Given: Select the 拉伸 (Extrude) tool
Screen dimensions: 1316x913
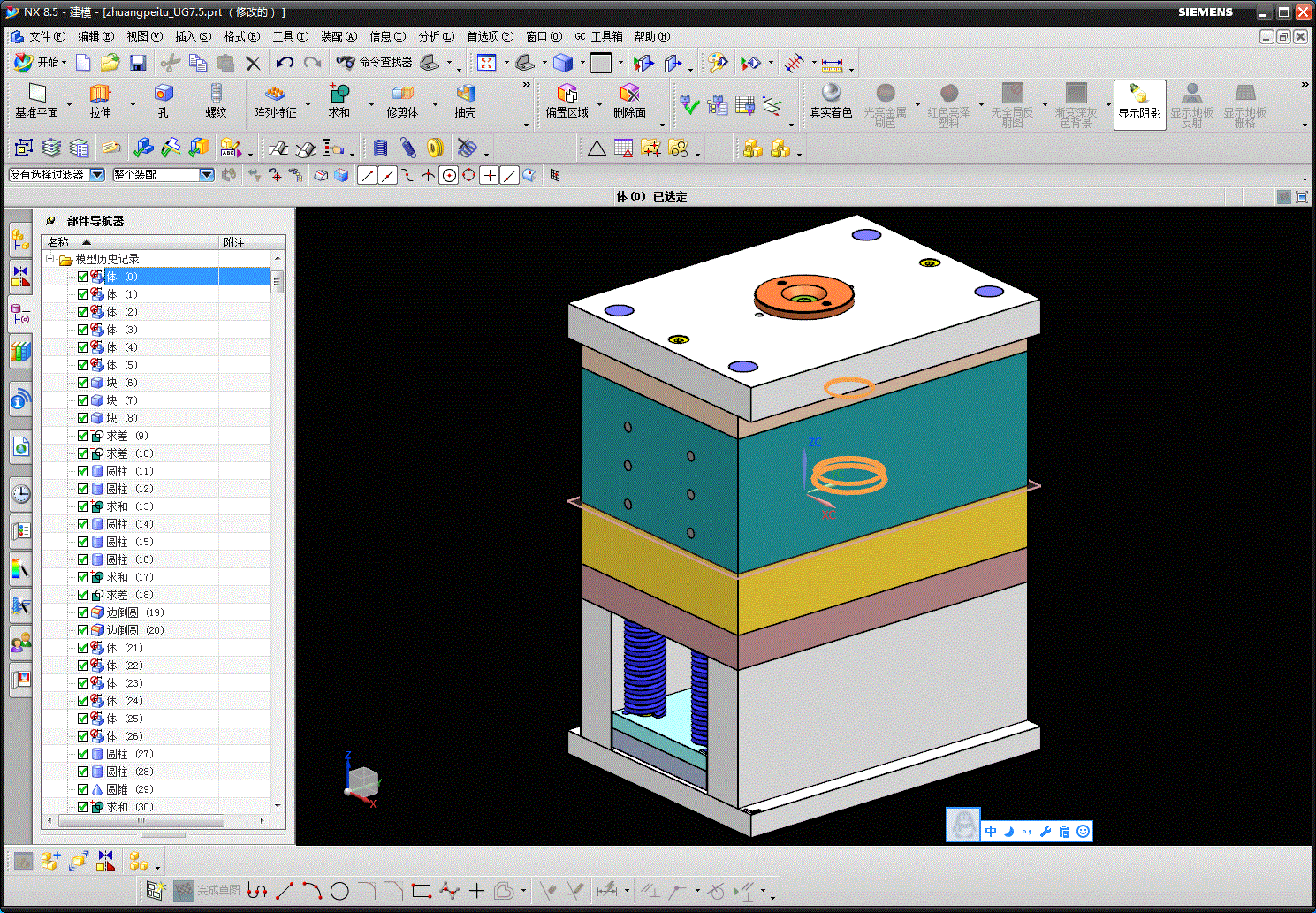Looking at the screenshot, I should pos(100,101).
